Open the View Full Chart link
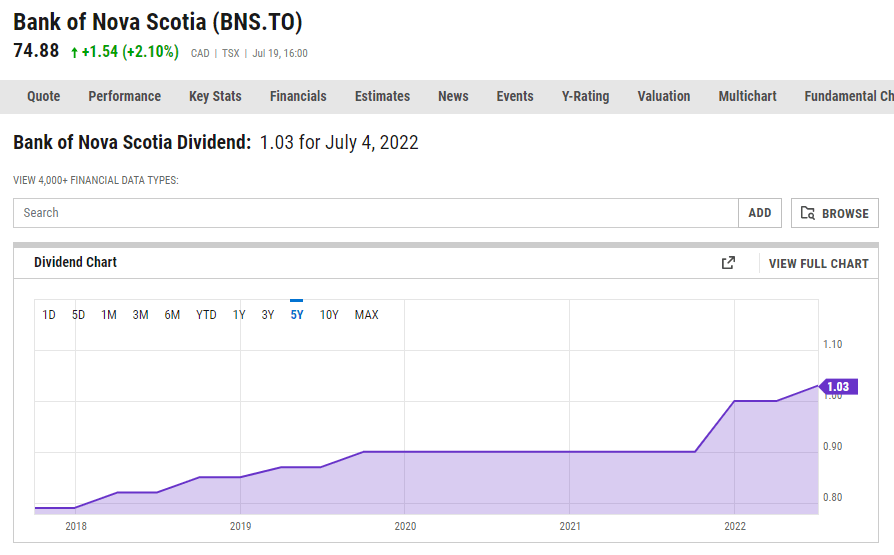This screenshot has height=555, width=894. point(818,263)
